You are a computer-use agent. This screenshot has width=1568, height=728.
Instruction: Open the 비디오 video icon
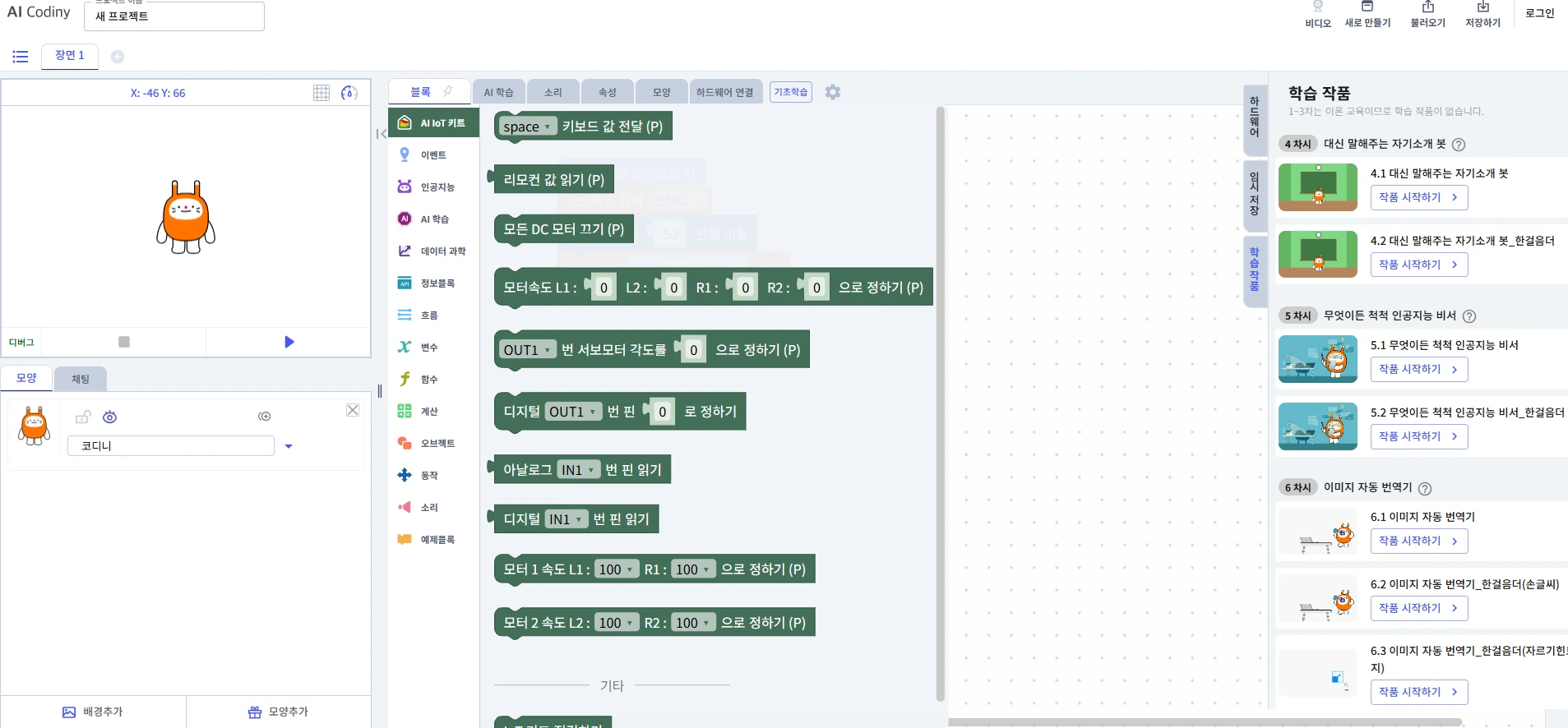pyautogui.click(x=1318, y=15)
